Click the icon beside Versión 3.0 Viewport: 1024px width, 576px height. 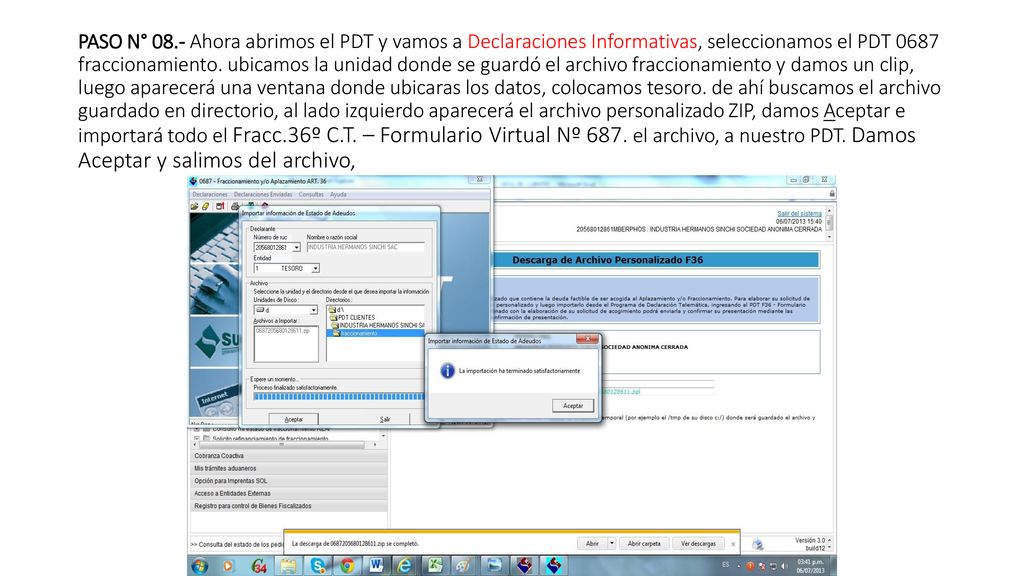758,544
